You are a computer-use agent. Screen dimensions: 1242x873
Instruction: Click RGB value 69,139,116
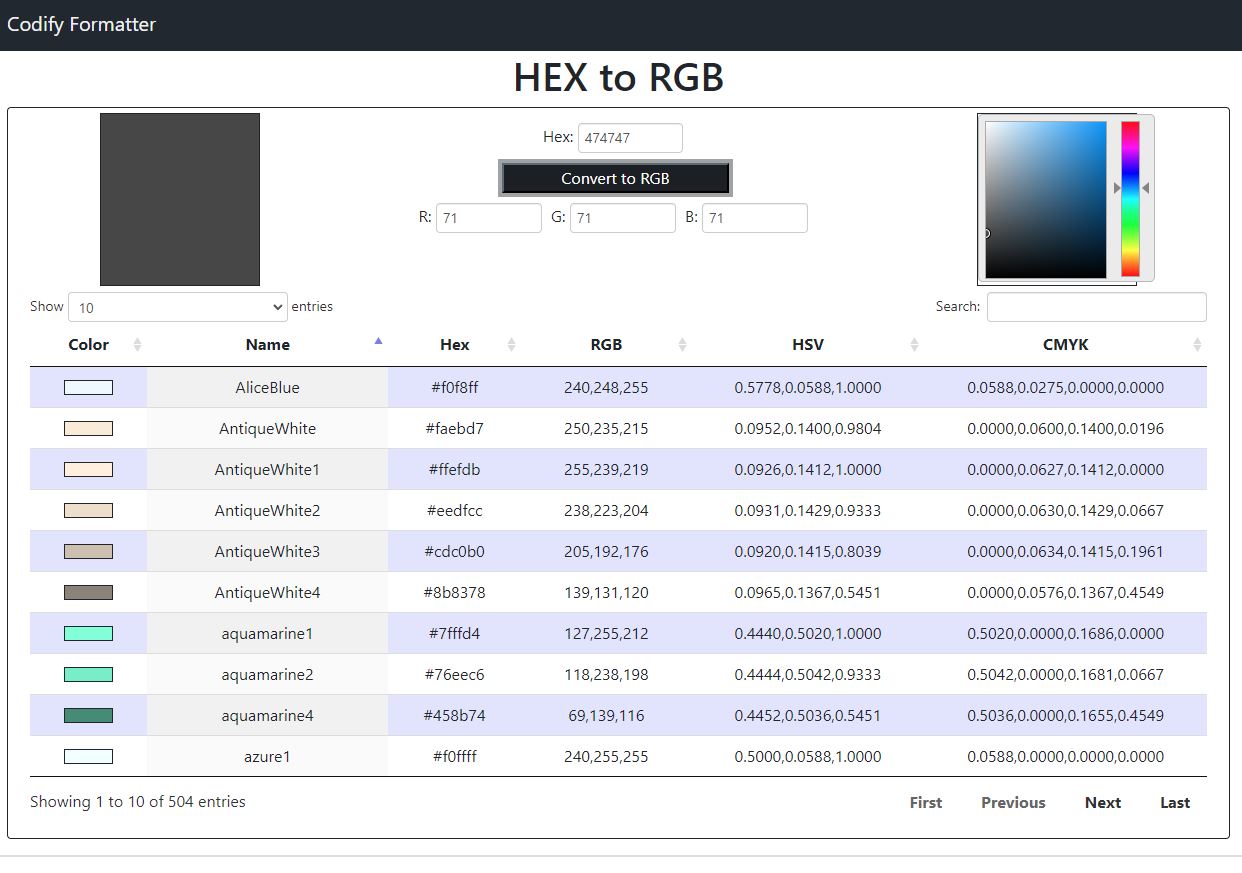[606, 716]
